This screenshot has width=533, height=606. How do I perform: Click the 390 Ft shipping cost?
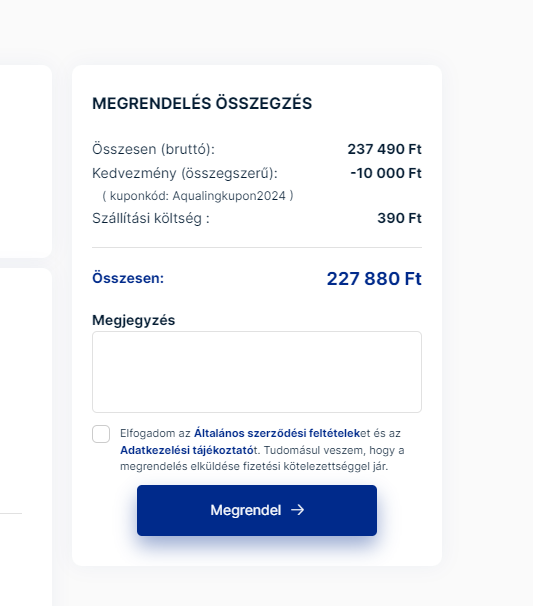[399, 218]
